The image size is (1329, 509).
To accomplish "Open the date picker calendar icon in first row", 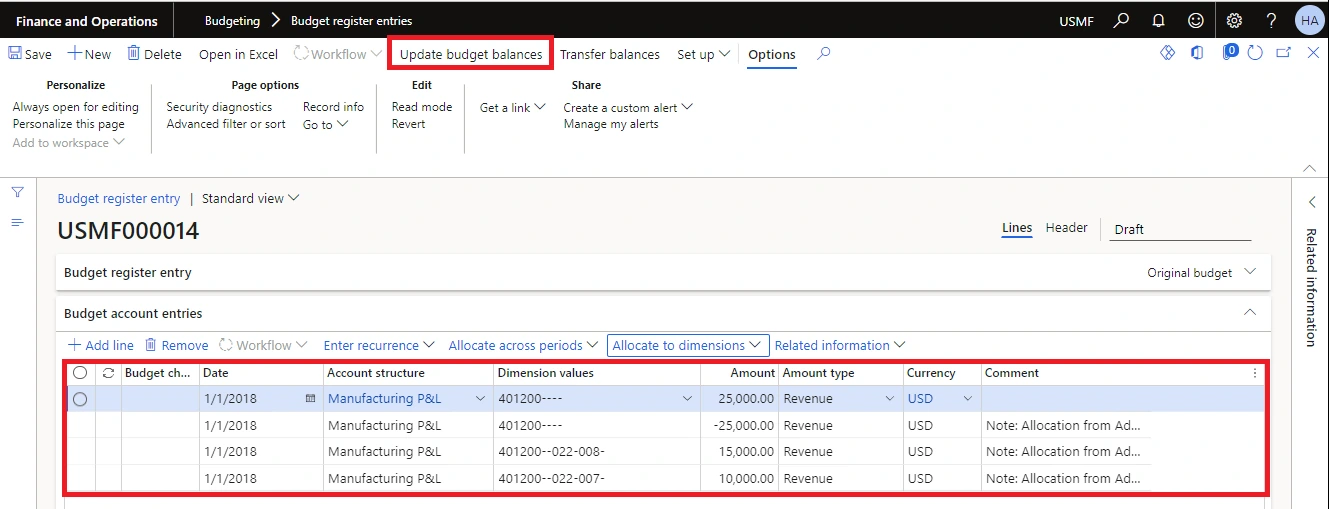I will pyautogui.click(x=310, y=398).
